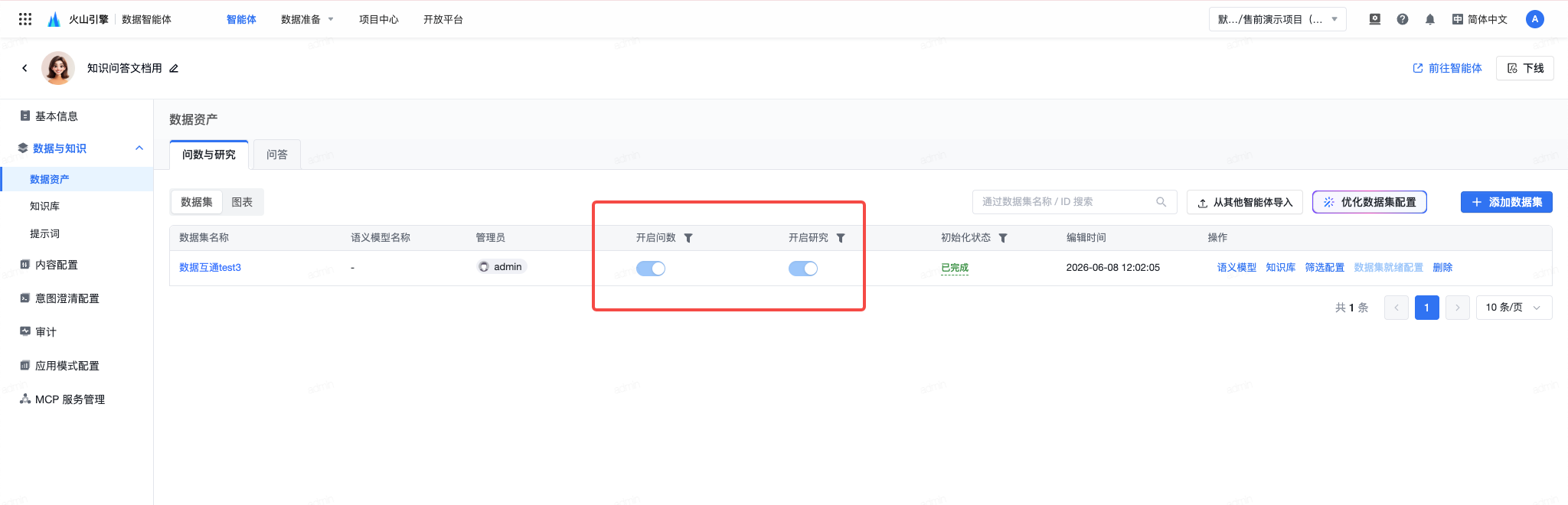The image size is (1568, 505).
Task: Toggle 开启问数 for 数据互通test3
Action: click(x=651, y=269)
